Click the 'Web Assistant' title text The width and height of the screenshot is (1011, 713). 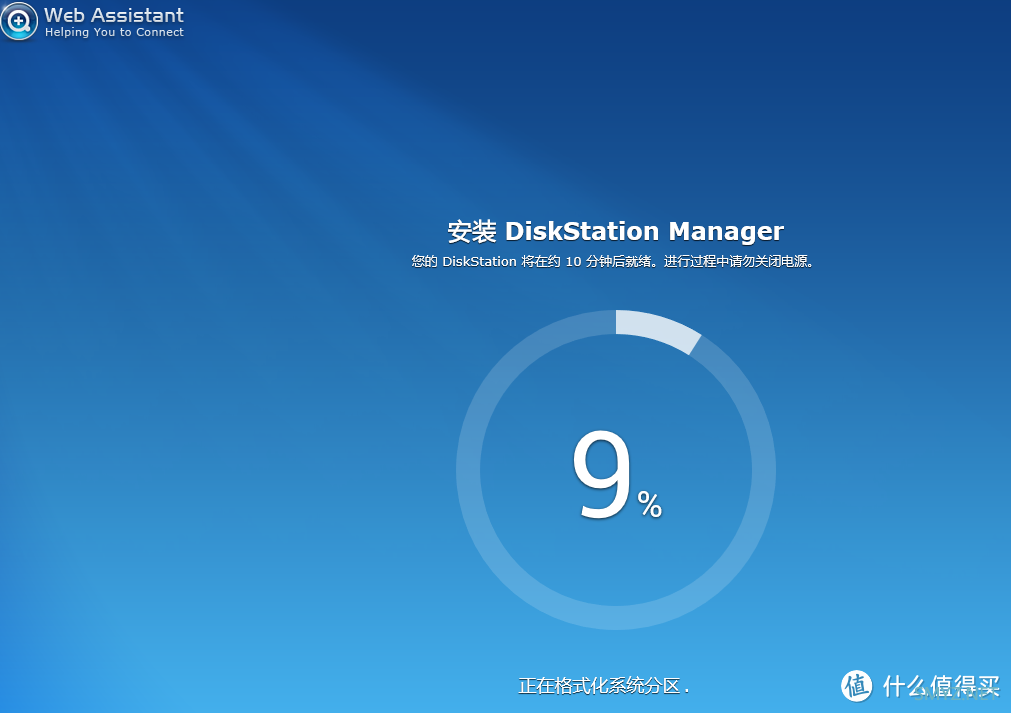pyautogui.click(x=113, y=15)
